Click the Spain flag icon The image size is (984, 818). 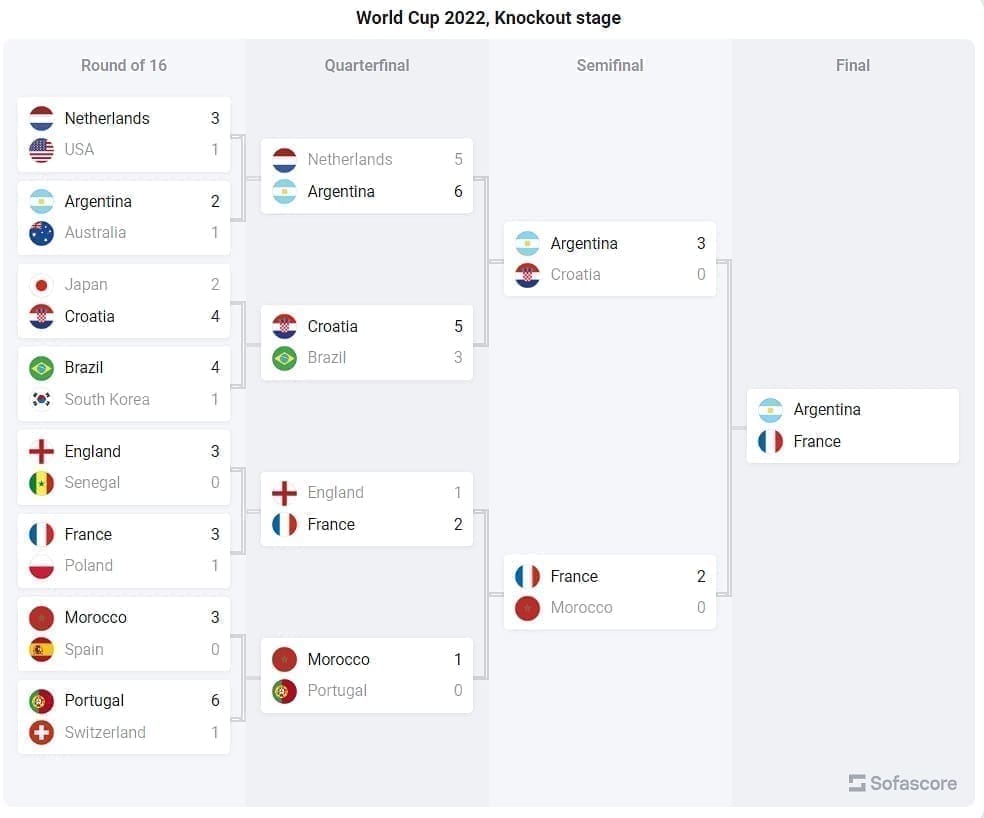click(x=41, y=650)
